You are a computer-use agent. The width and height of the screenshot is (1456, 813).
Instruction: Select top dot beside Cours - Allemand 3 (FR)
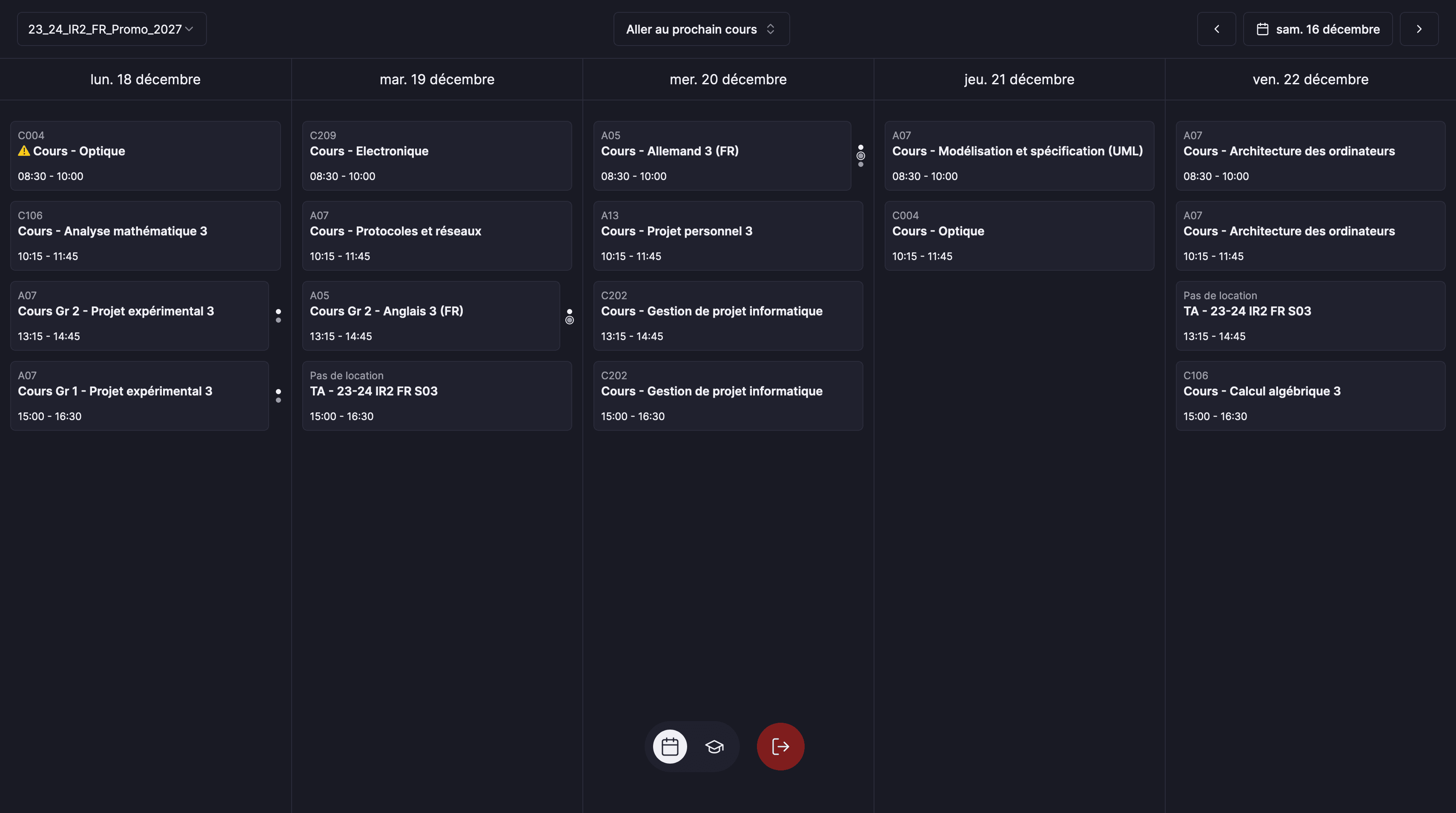click(860, 147)
